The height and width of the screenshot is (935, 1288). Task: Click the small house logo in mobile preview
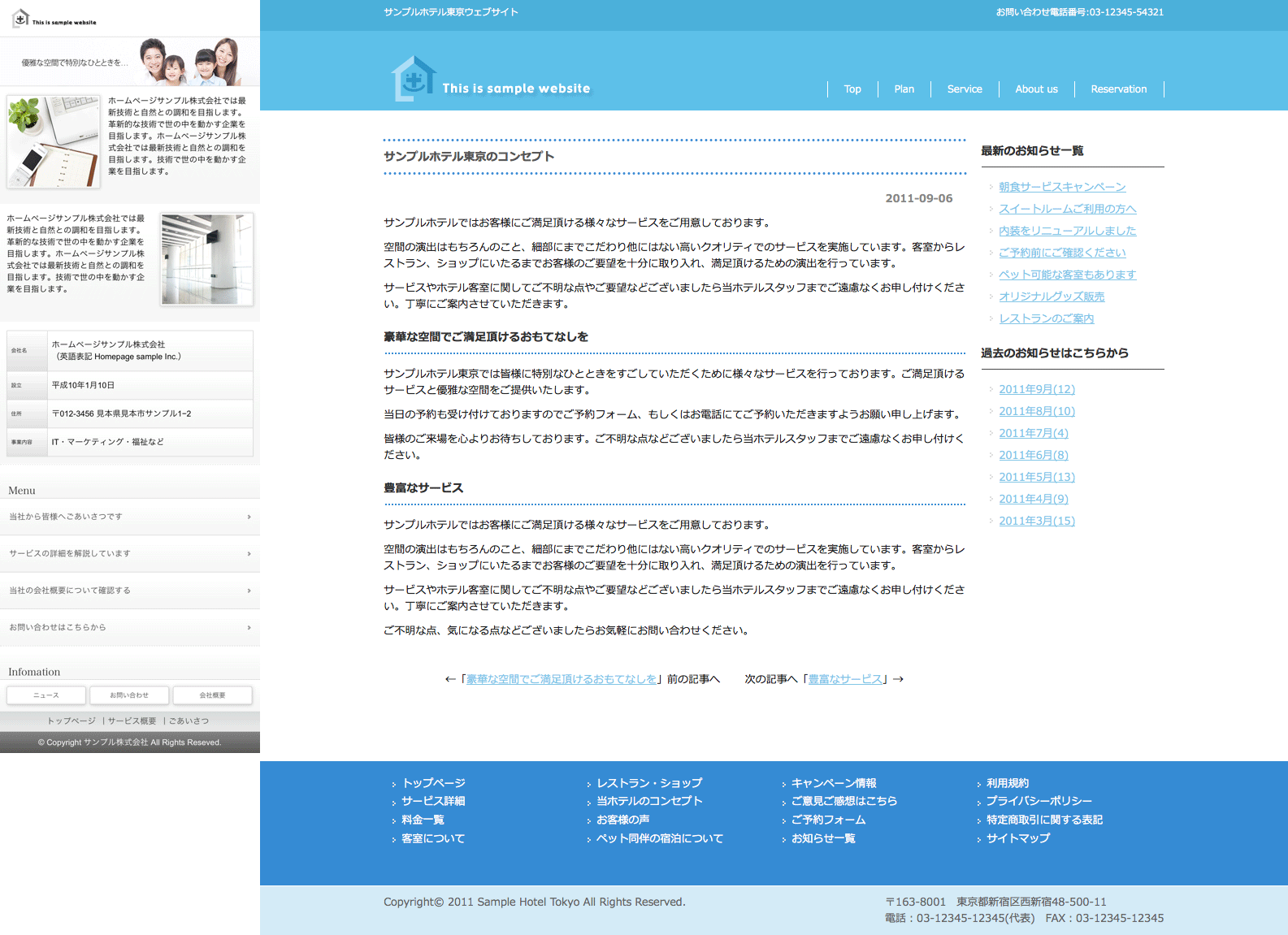click(21, 19)
